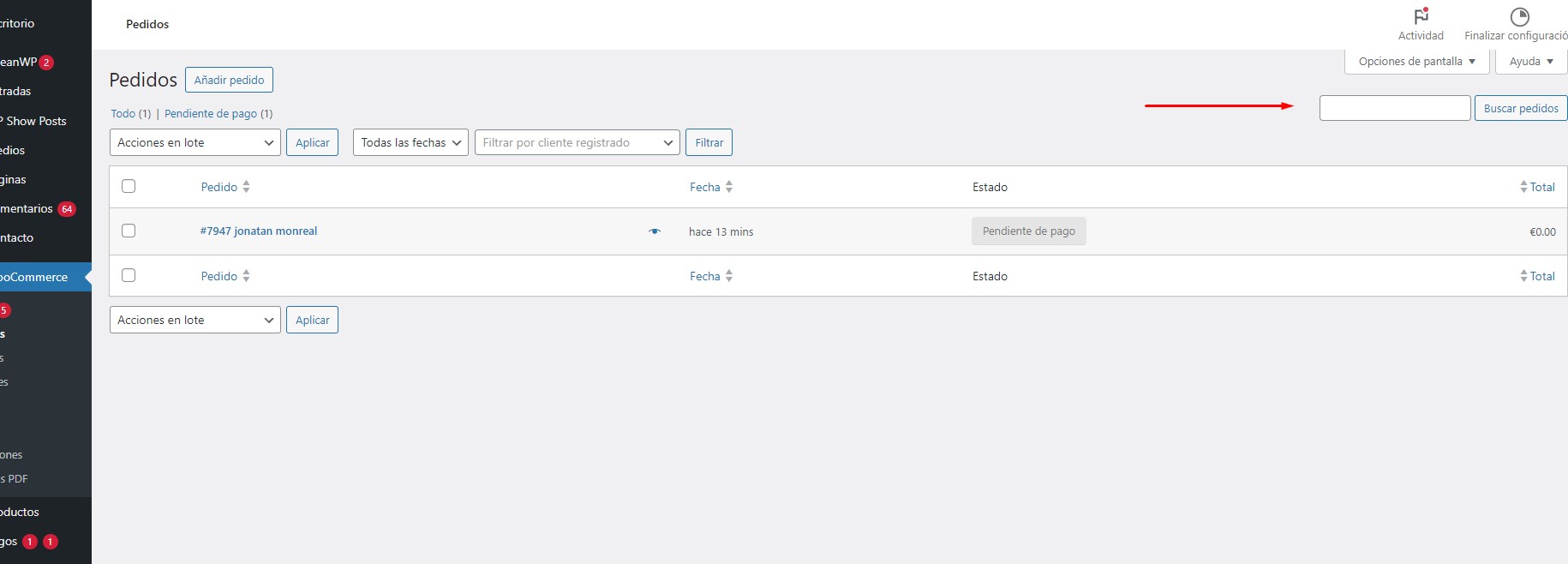Image resolution: width=1568 pixels, height=564 pixels.
Task: Open top Acciones en lote dropdown
Action: pos(195,142)
